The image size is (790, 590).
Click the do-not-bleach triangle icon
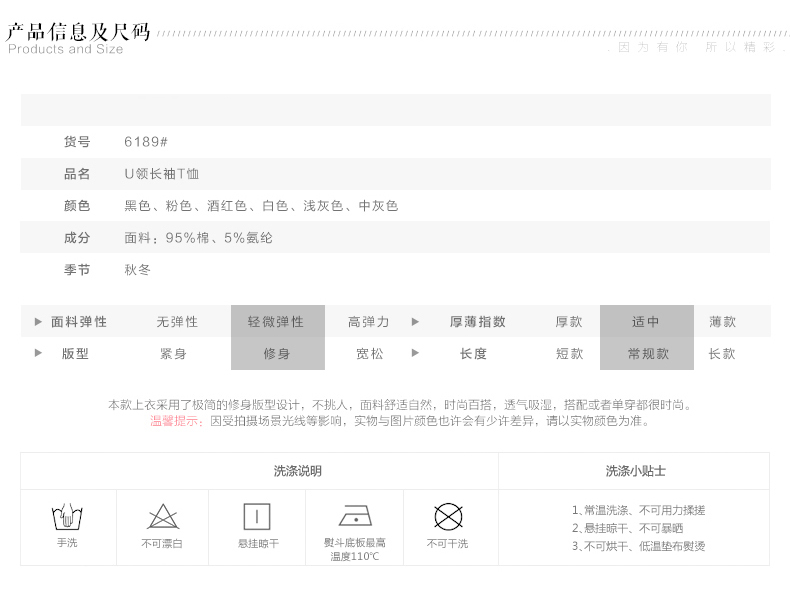pyautogui.click(x=163, y=516)
